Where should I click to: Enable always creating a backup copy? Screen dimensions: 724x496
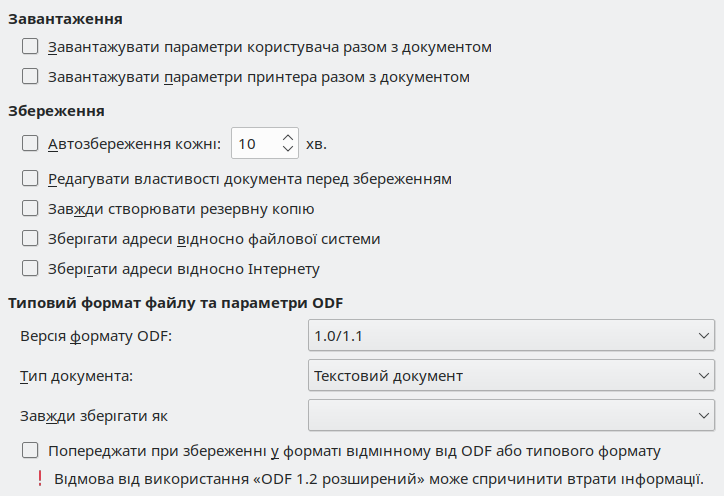[x=30, y=209]
